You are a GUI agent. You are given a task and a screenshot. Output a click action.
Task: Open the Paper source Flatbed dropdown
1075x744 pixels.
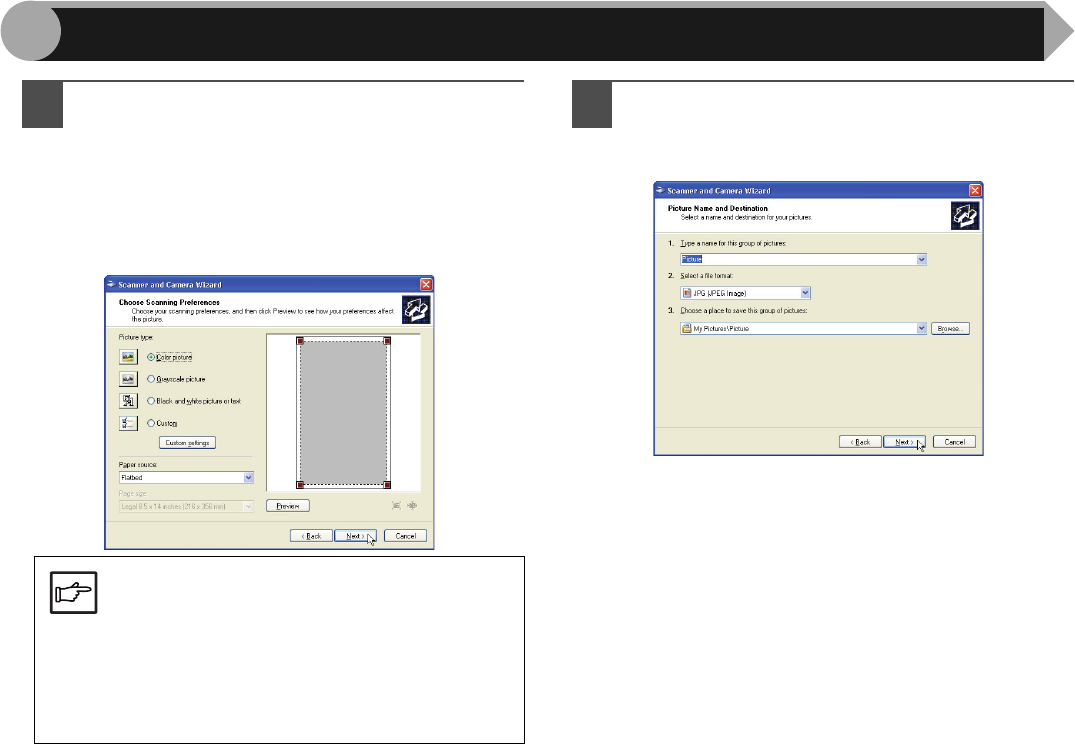pyautogui.click(x=248, y=477)
